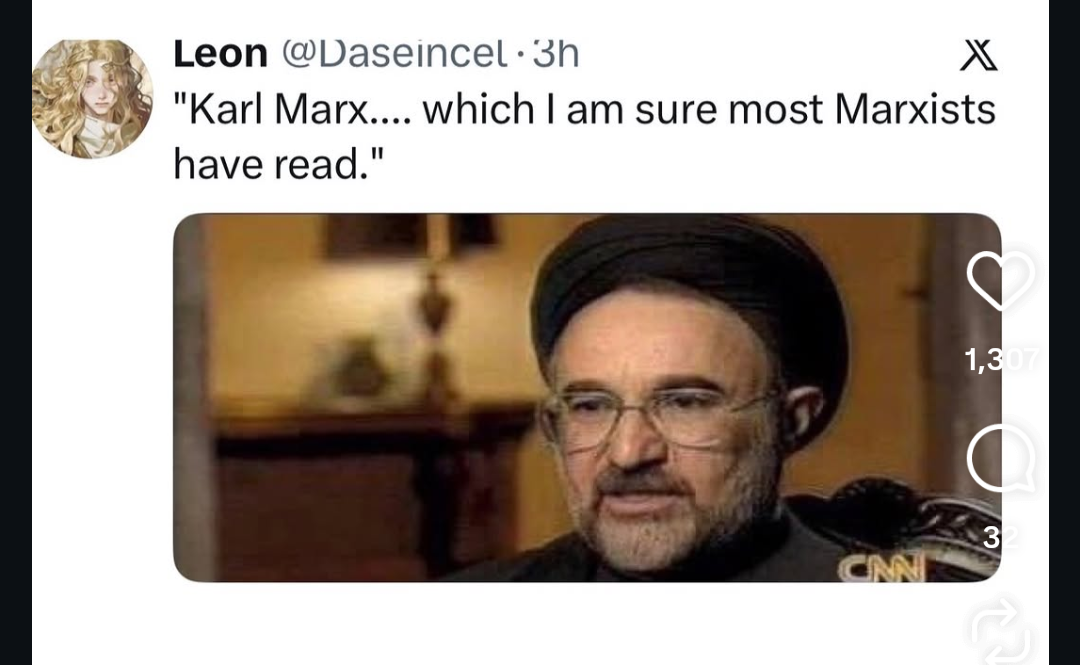
Task: Open the embedded interview image
Action: point(587,398)
